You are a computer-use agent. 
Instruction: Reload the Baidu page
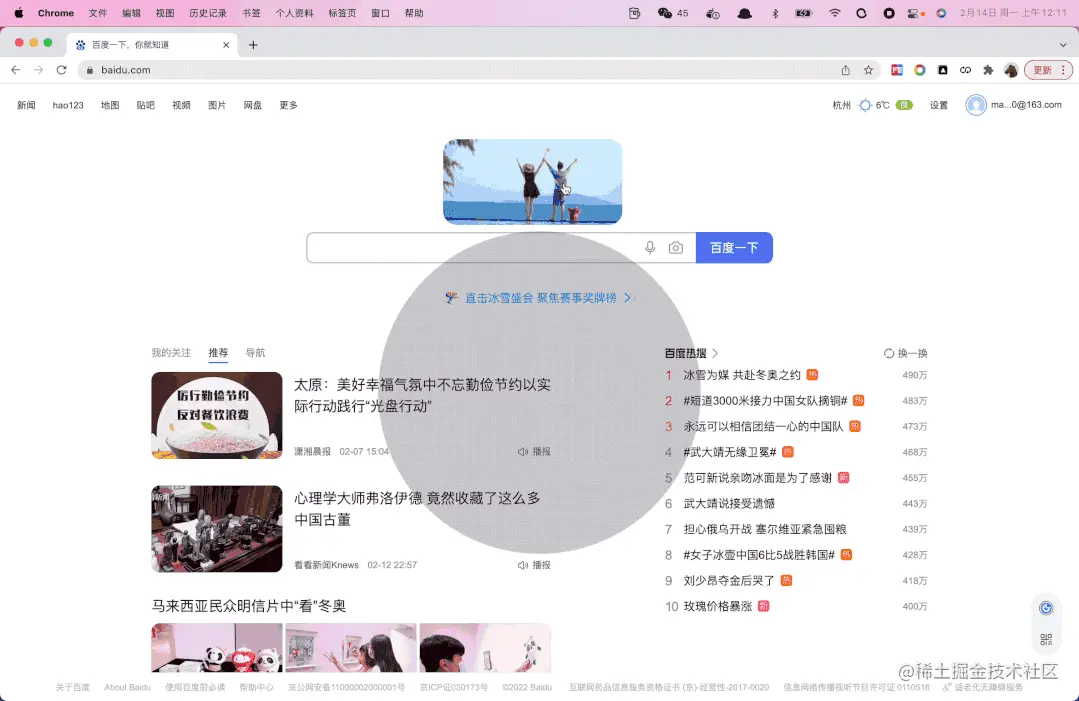tap(61, 70)
